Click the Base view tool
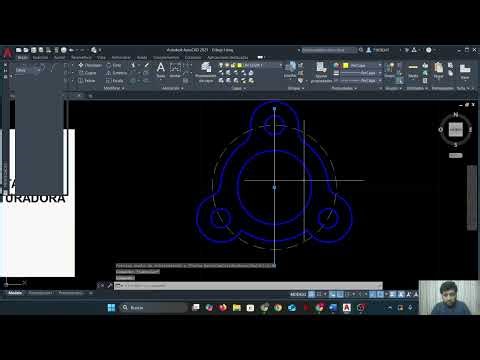This screenshot has height=360, width=480. (x=465, y=71)
